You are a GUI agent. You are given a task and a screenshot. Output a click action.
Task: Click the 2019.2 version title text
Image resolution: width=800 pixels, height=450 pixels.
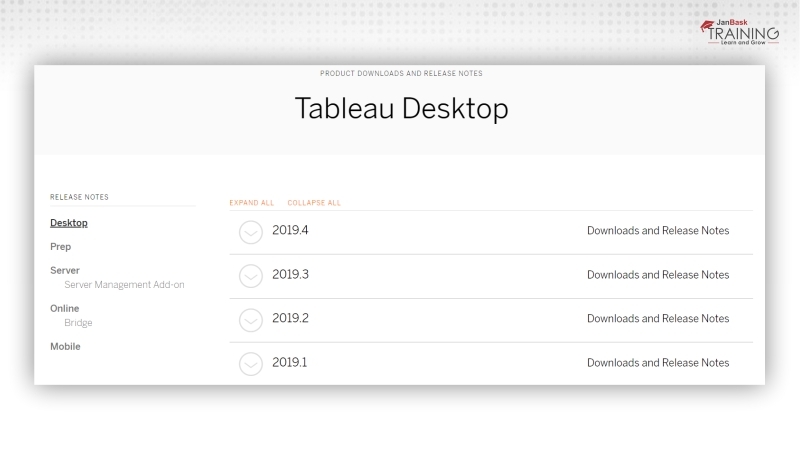click(x=290, y=318)
